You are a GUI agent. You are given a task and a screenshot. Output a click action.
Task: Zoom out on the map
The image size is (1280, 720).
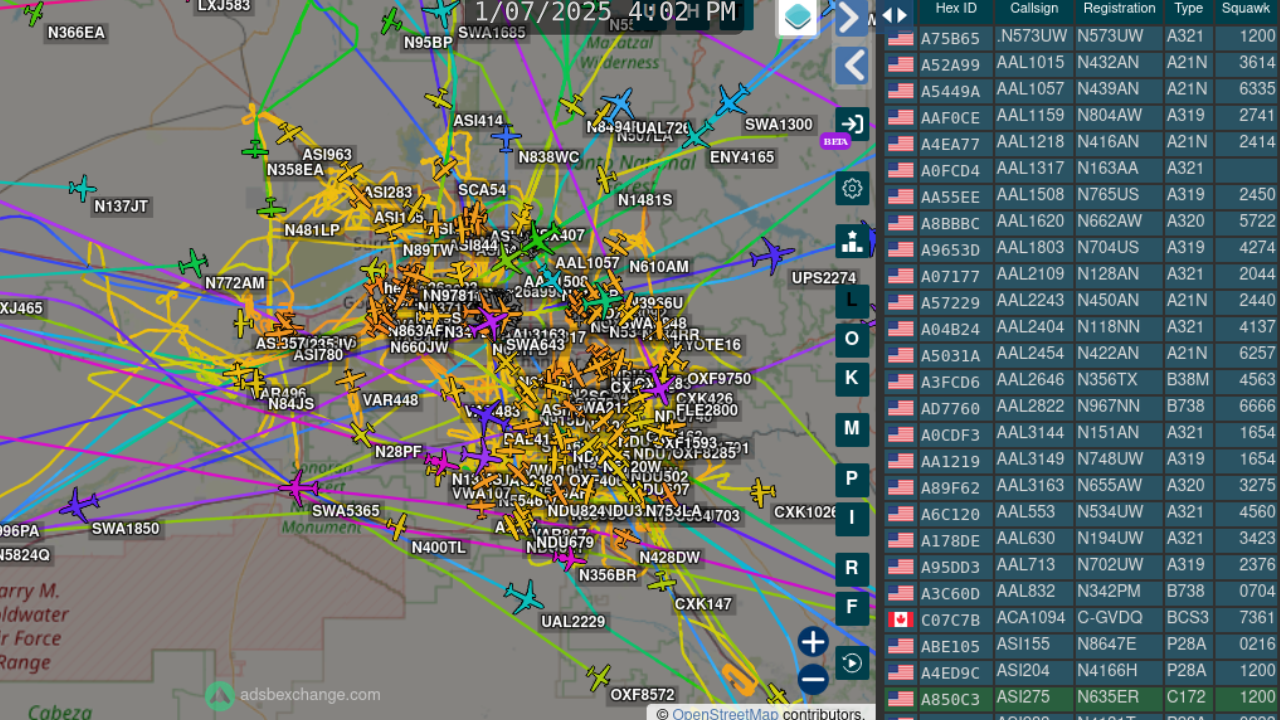pos(813,680)
